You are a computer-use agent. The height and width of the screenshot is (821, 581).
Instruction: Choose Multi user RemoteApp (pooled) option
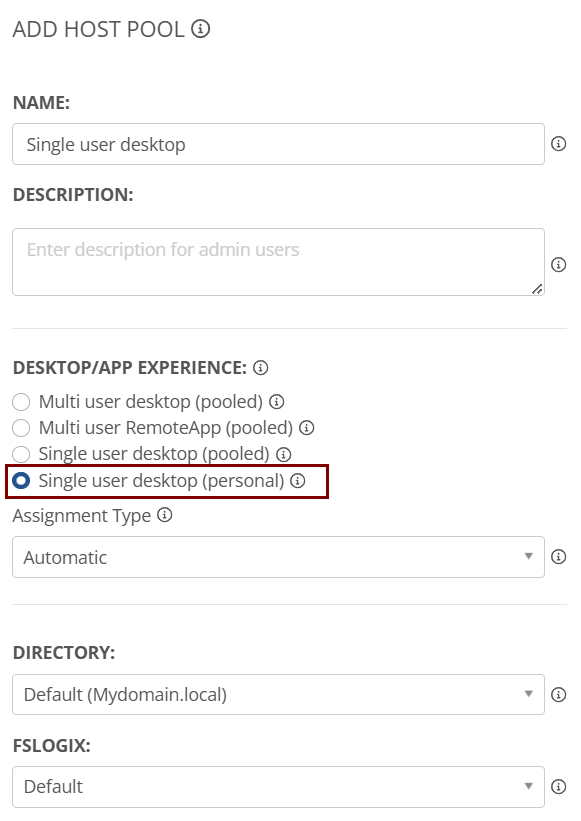click(21, 428)
